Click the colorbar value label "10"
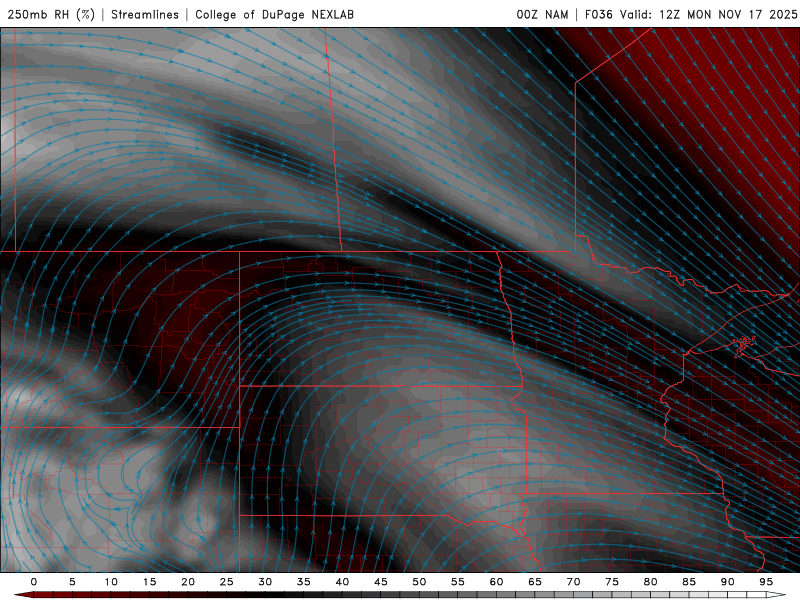The width and height of the screenshot is (800, 600). pyautogui.click(x=111, y=582)
